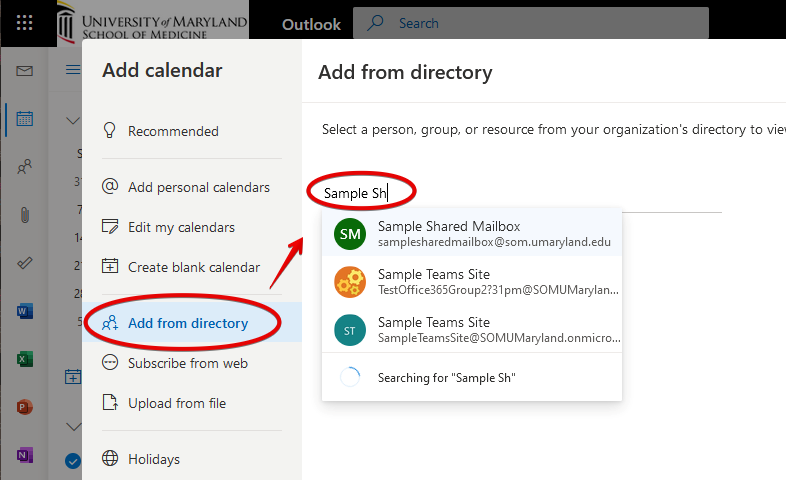786x480 pixels.
Task: Toggle the hamburger navigation pane button
Action: pos(72,70)
